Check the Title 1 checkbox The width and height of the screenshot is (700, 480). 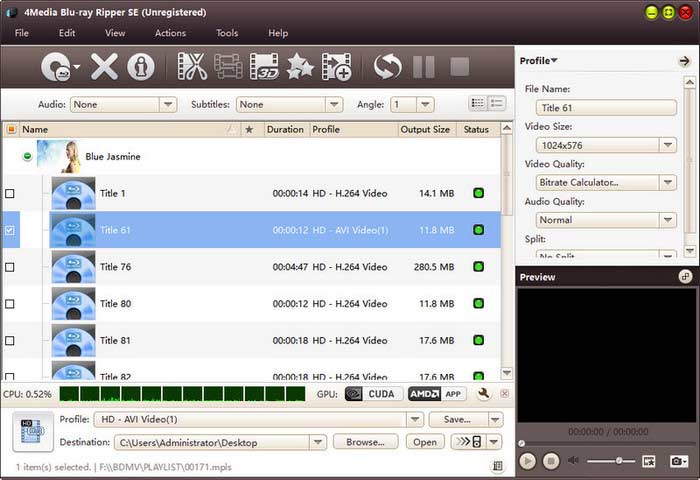[9, 193]
